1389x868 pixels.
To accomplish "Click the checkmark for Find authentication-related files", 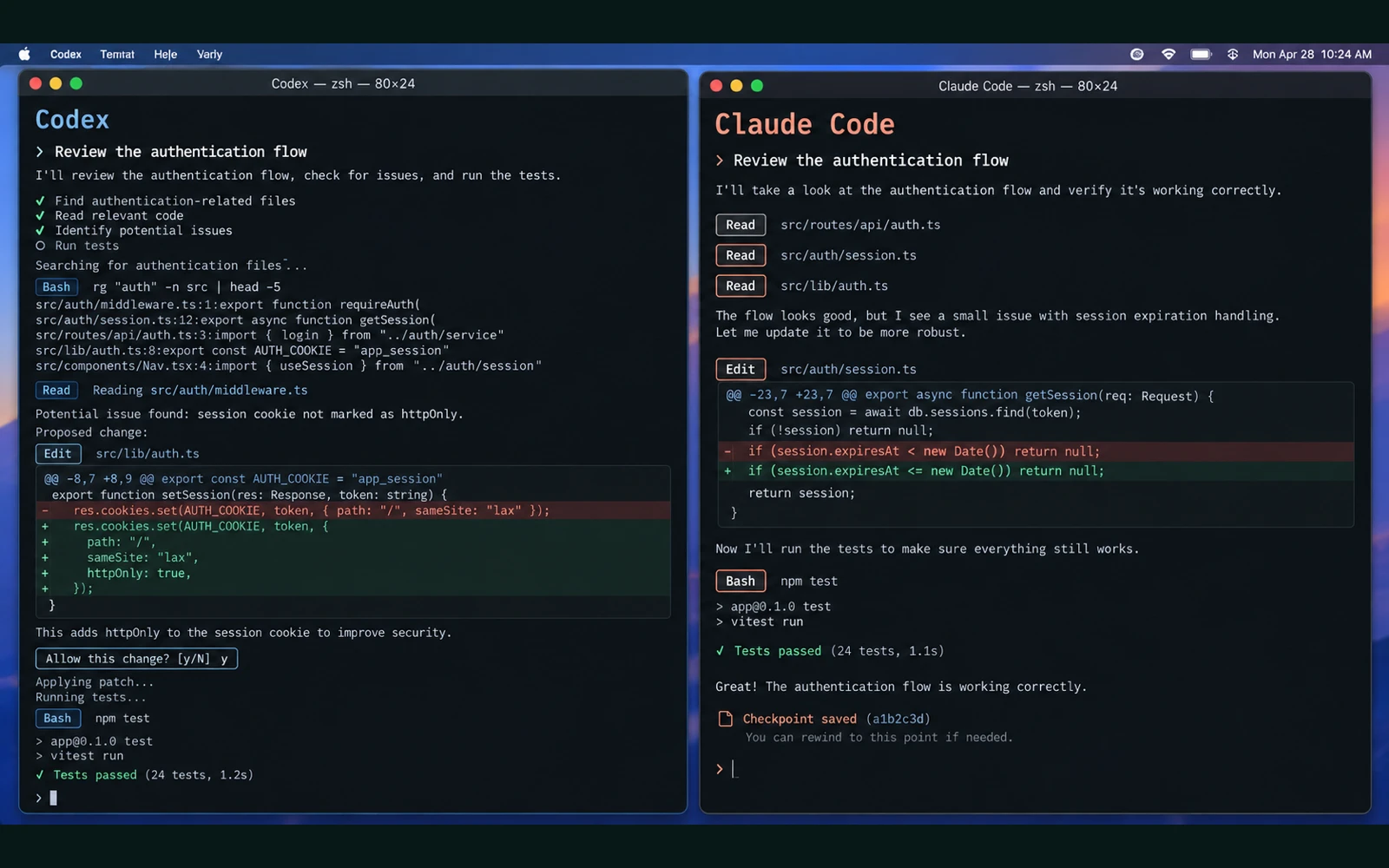I will [x=40, y=201].
